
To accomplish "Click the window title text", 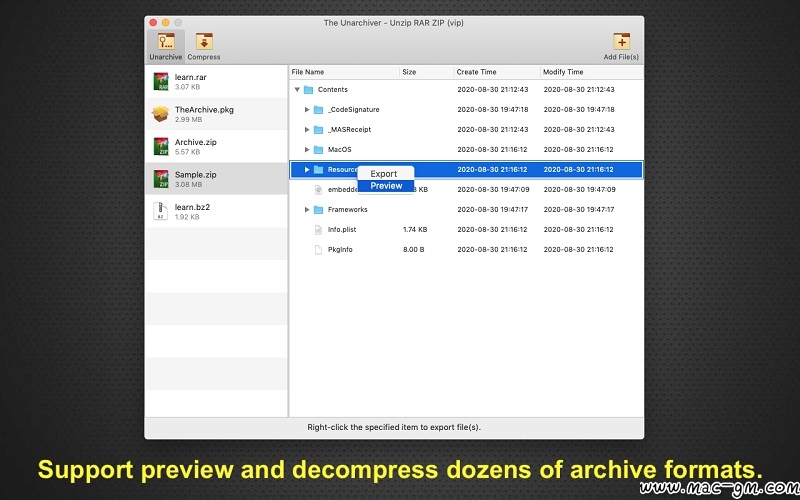I will tap(394, 23).
